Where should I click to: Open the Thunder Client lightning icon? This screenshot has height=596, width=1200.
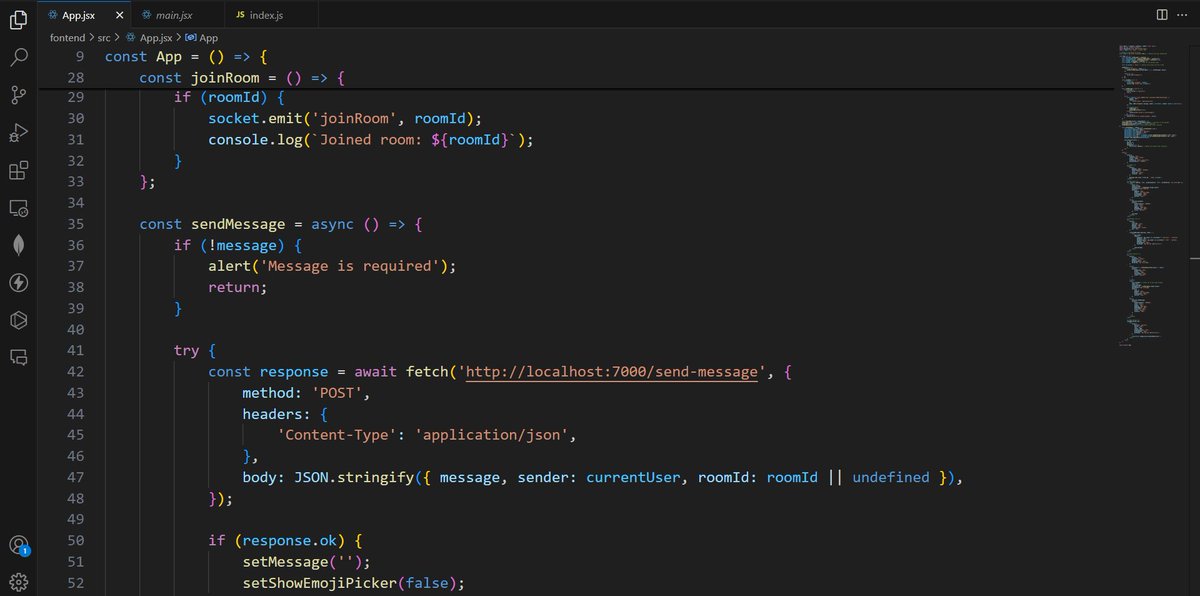18,283
